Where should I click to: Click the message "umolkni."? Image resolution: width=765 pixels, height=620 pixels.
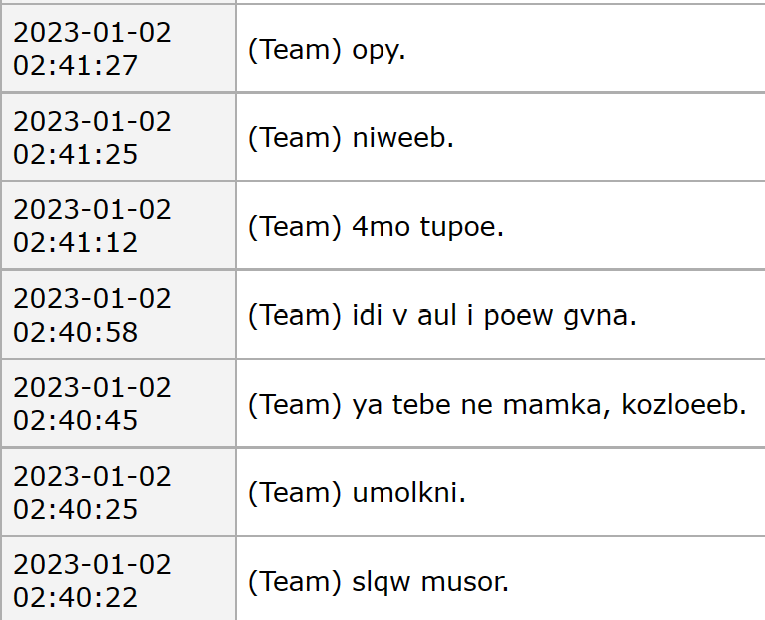409,493
